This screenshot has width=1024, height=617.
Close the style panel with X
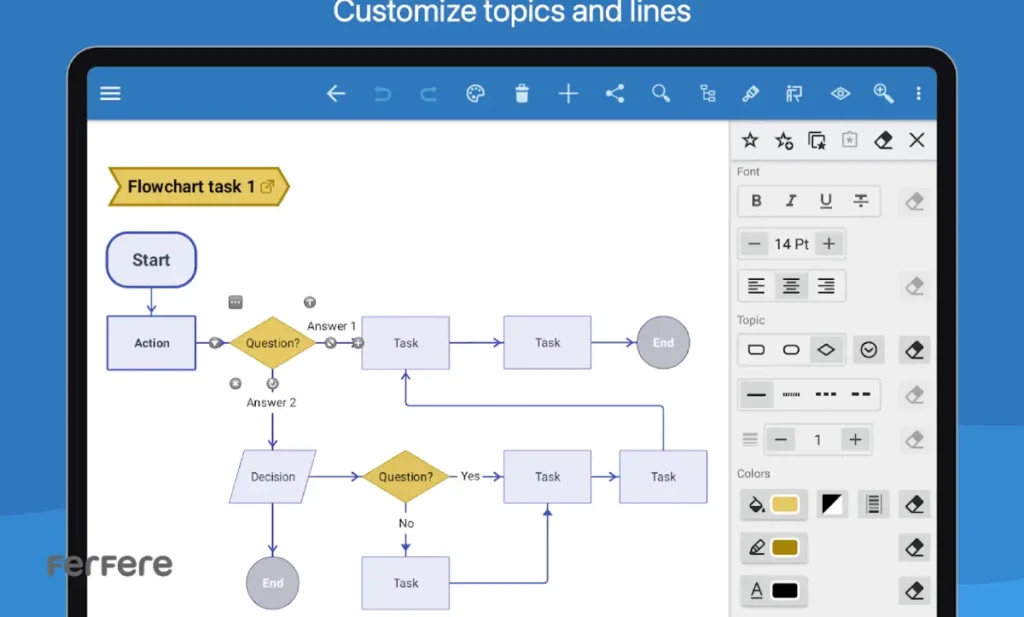(916, 141)
